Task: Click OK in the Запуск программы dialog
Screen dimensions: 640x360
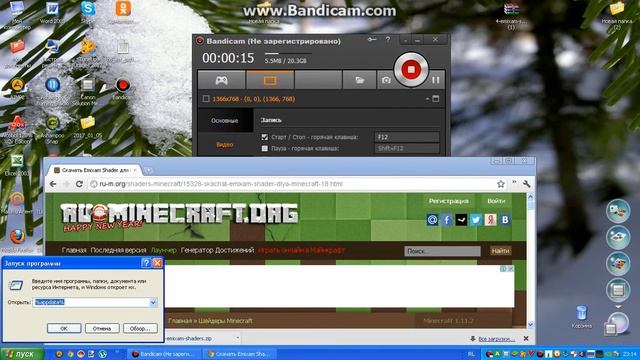Action: [x=64, y=328]
